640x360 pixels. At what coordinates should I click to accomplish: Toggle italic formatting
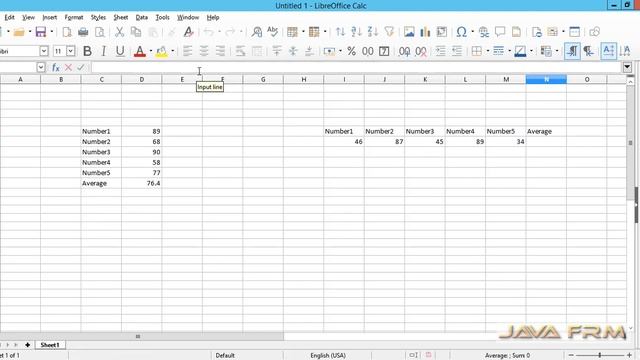tap(103, 51)
